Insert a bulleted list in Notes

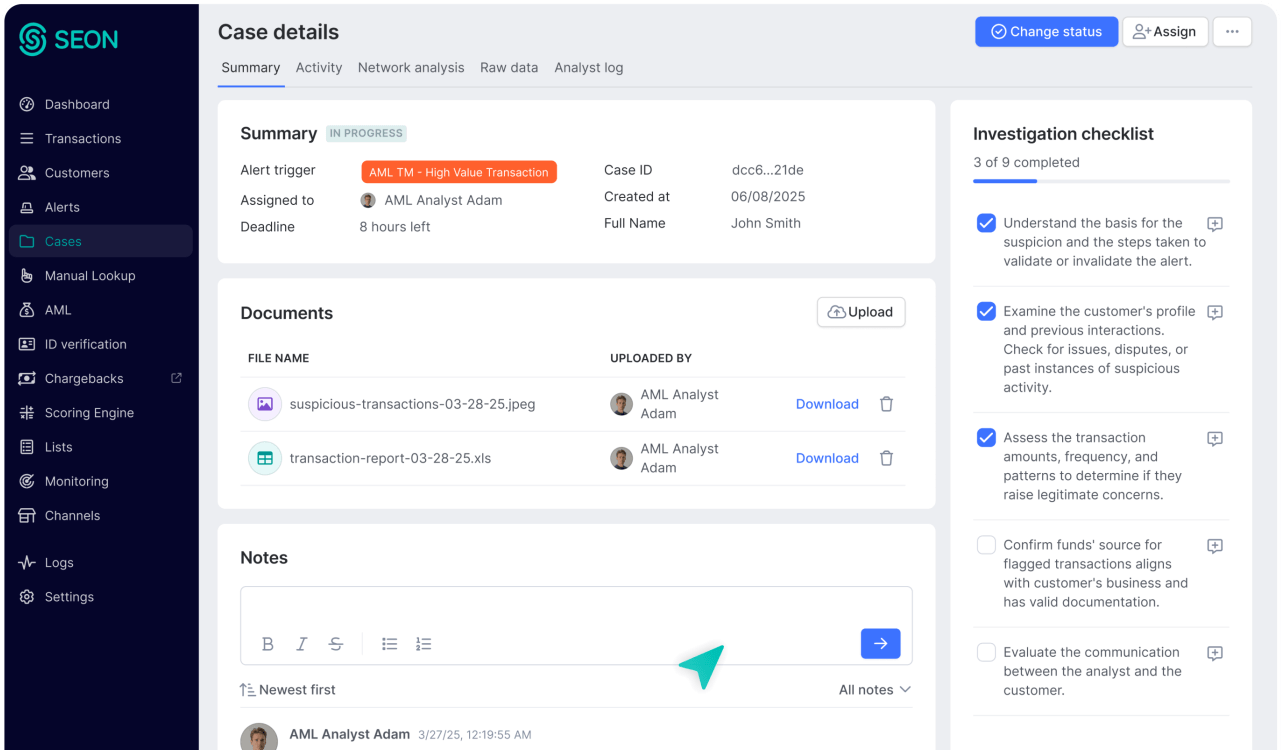[390, 644]
